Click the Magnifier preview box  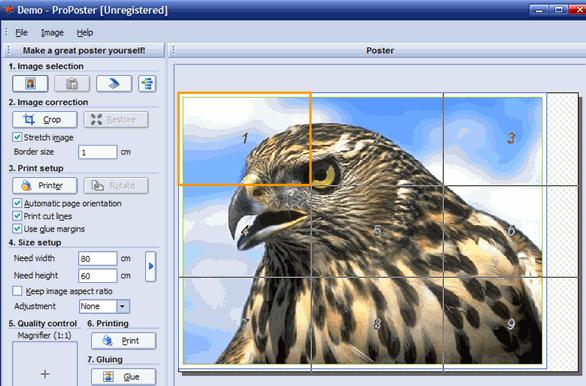tap(45, 364)
